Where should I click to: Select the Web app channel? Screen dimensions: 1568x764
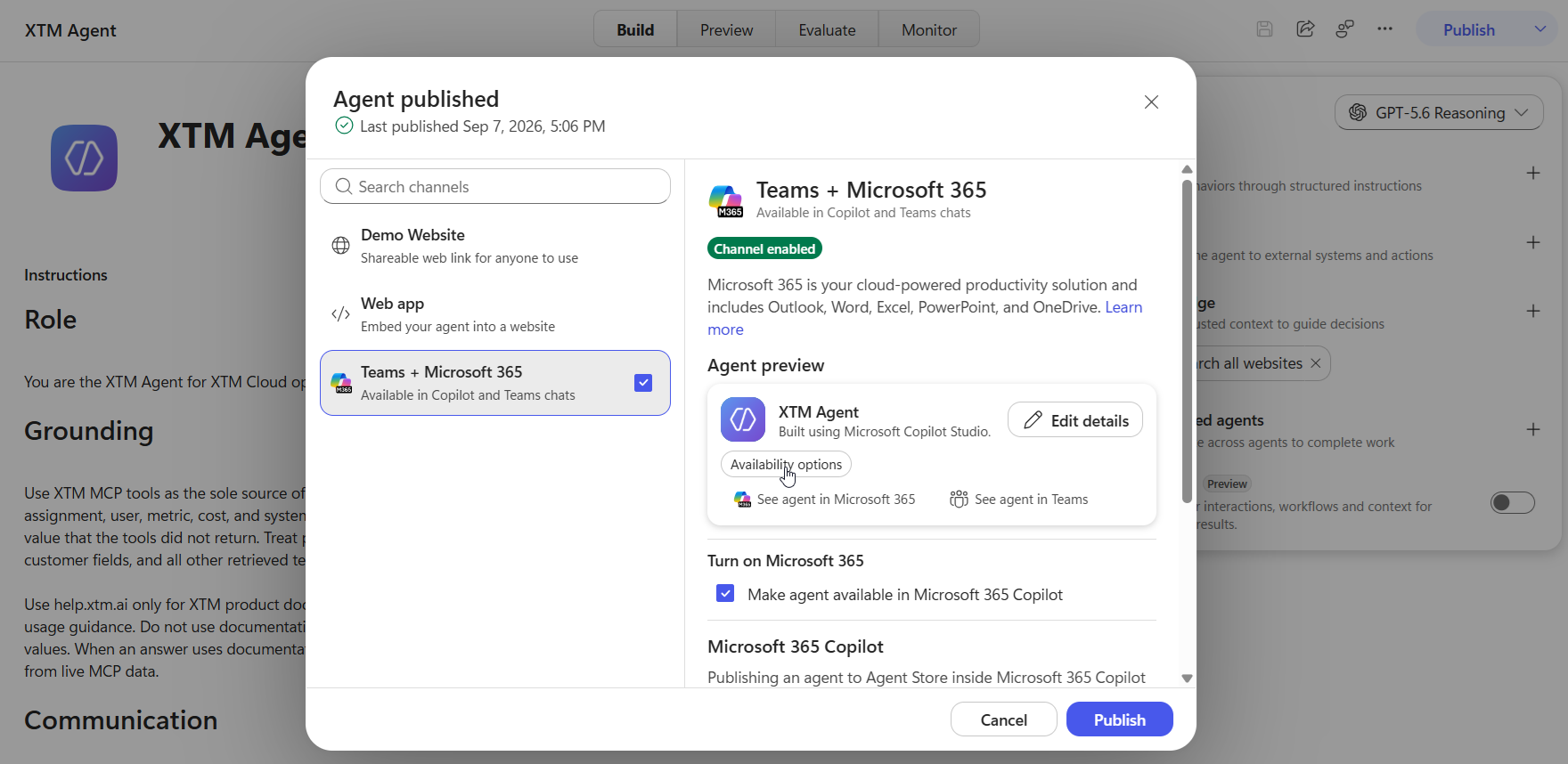point(495,314)
